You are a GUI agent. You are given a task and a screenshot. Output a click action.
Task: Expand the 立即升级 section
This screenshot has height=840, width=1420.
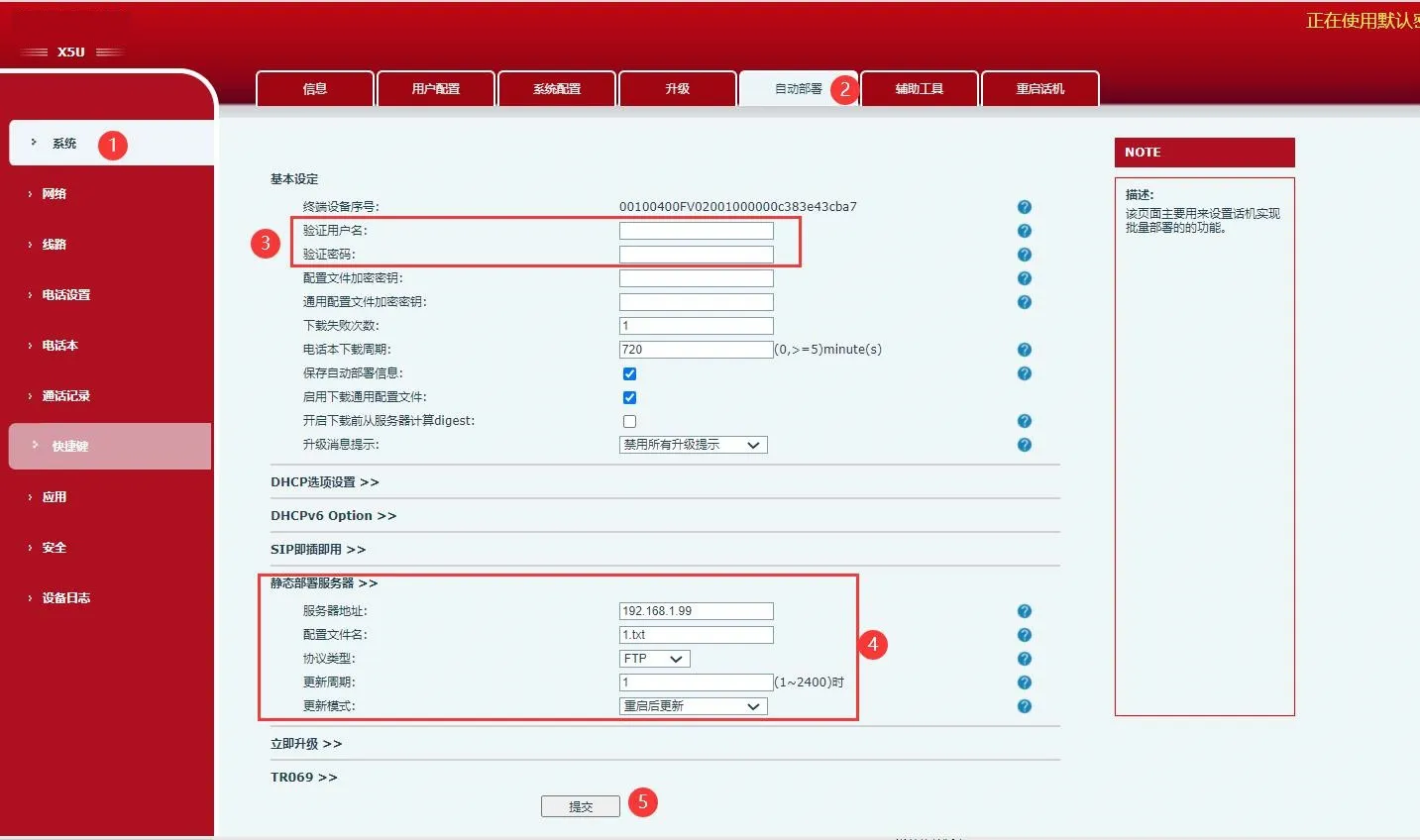pyautogui.click(x=305, y=743)
